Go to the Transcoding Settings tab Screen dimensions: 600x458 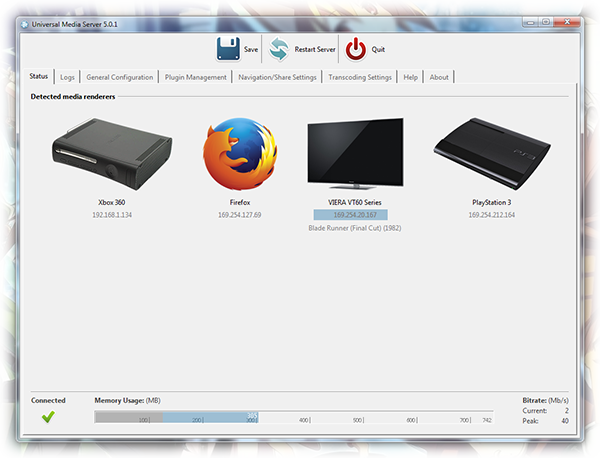360,77
